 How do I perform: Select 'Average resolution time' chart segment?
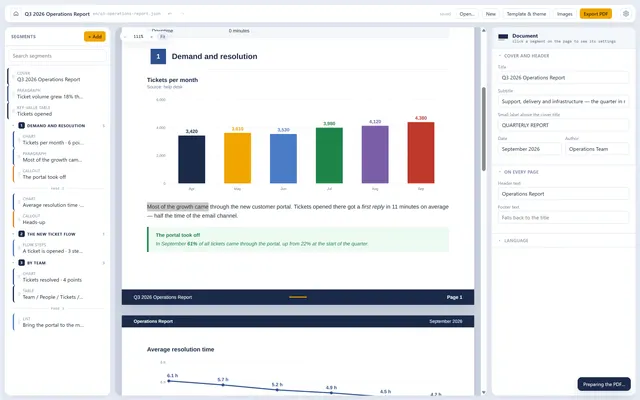click(x=60, y=202)
